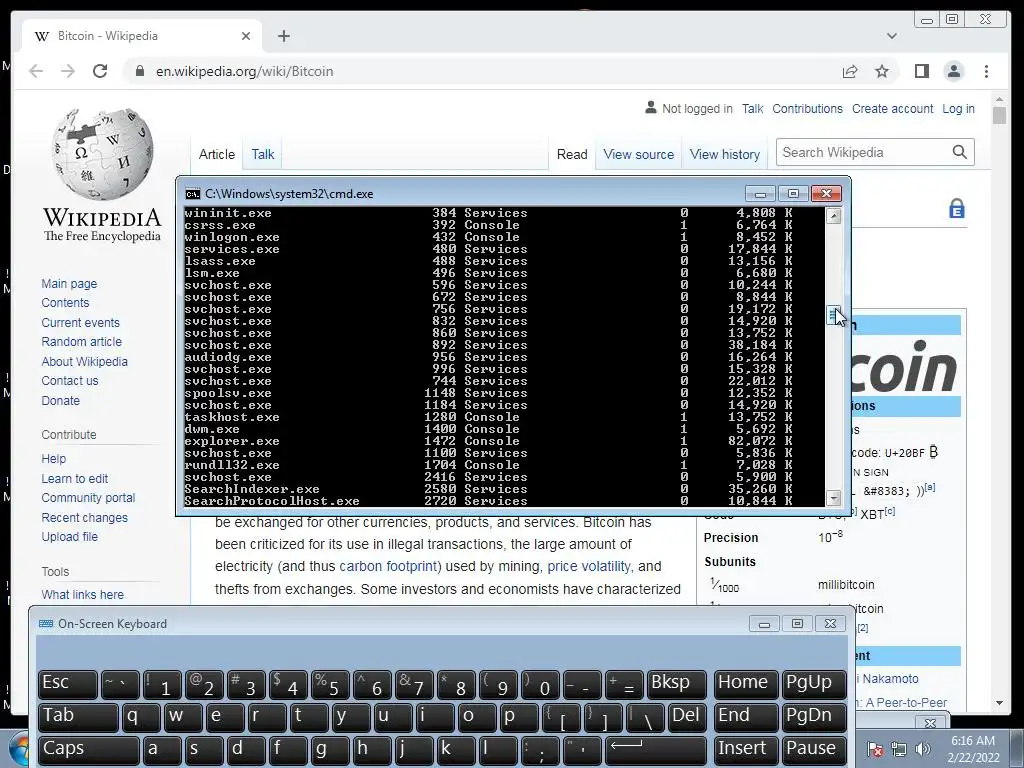Screen dimensions: 1024x768
Task: View site security lock information
Action: pos(139,71)
